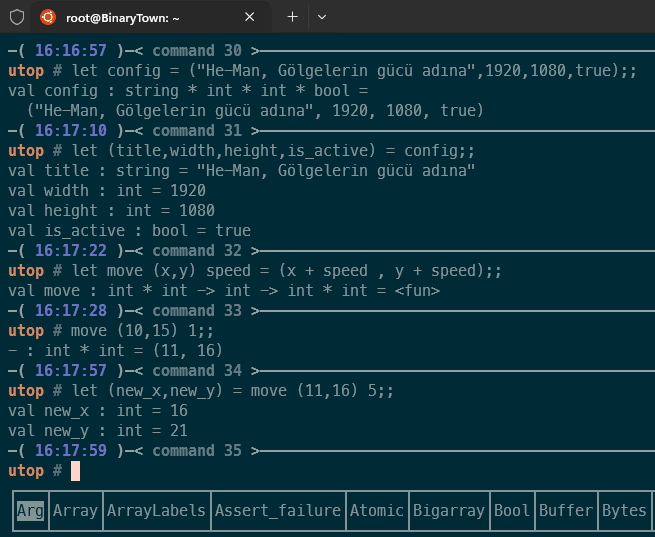655x537 pixels.
Task: Click the move function definition in command 32
Action: tap(255, 271)
